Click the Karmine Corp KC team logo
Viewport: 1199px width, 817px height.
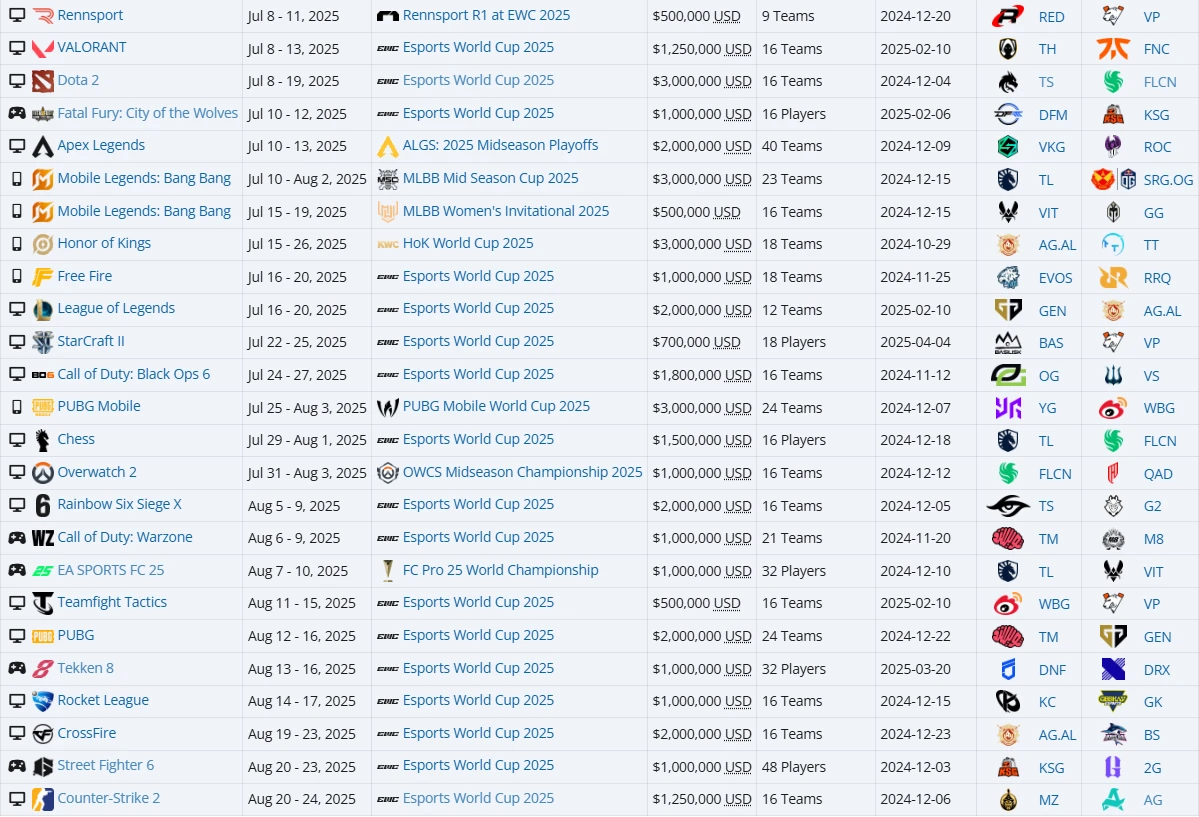point(1008,701)
